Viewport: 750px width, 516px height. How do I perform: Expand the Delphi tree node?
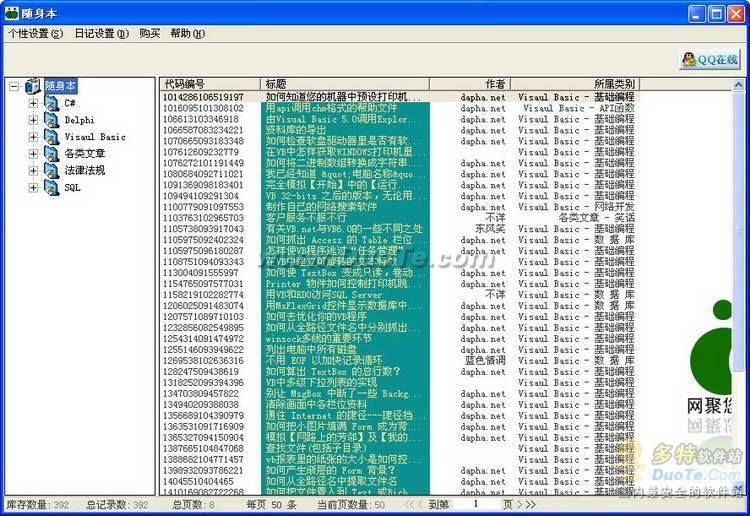(33, 120)
